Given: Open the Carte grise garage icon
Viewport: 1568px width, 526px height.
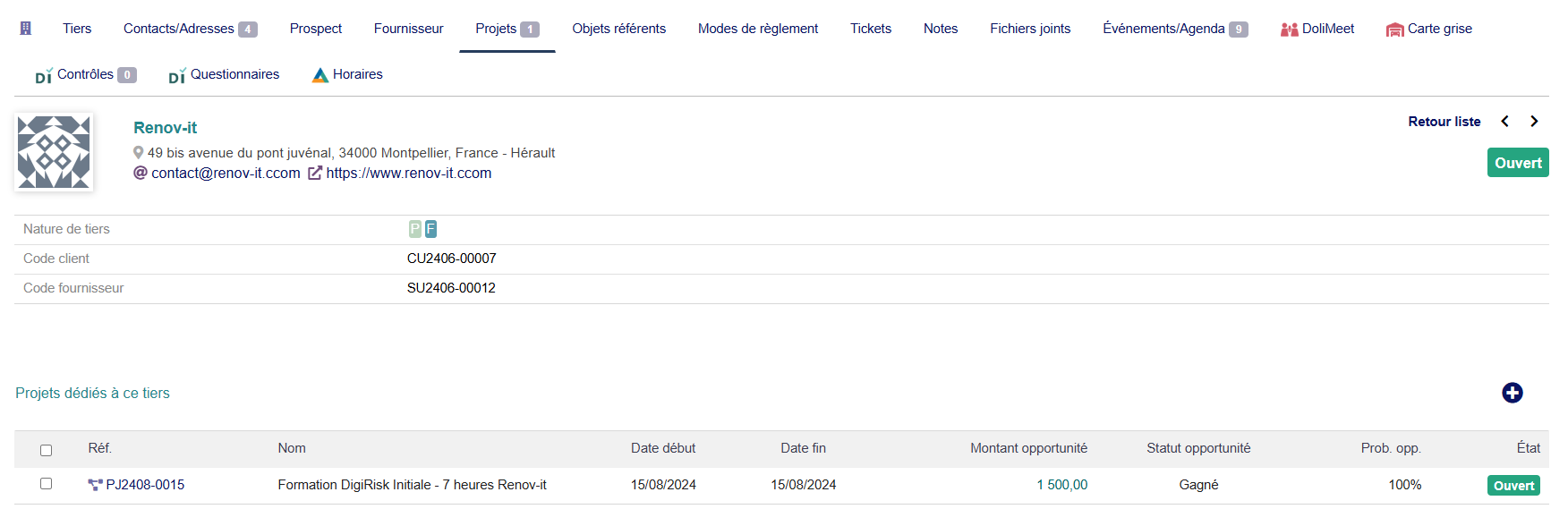Looking at the screenshot, I should [x=1394, y=30].
